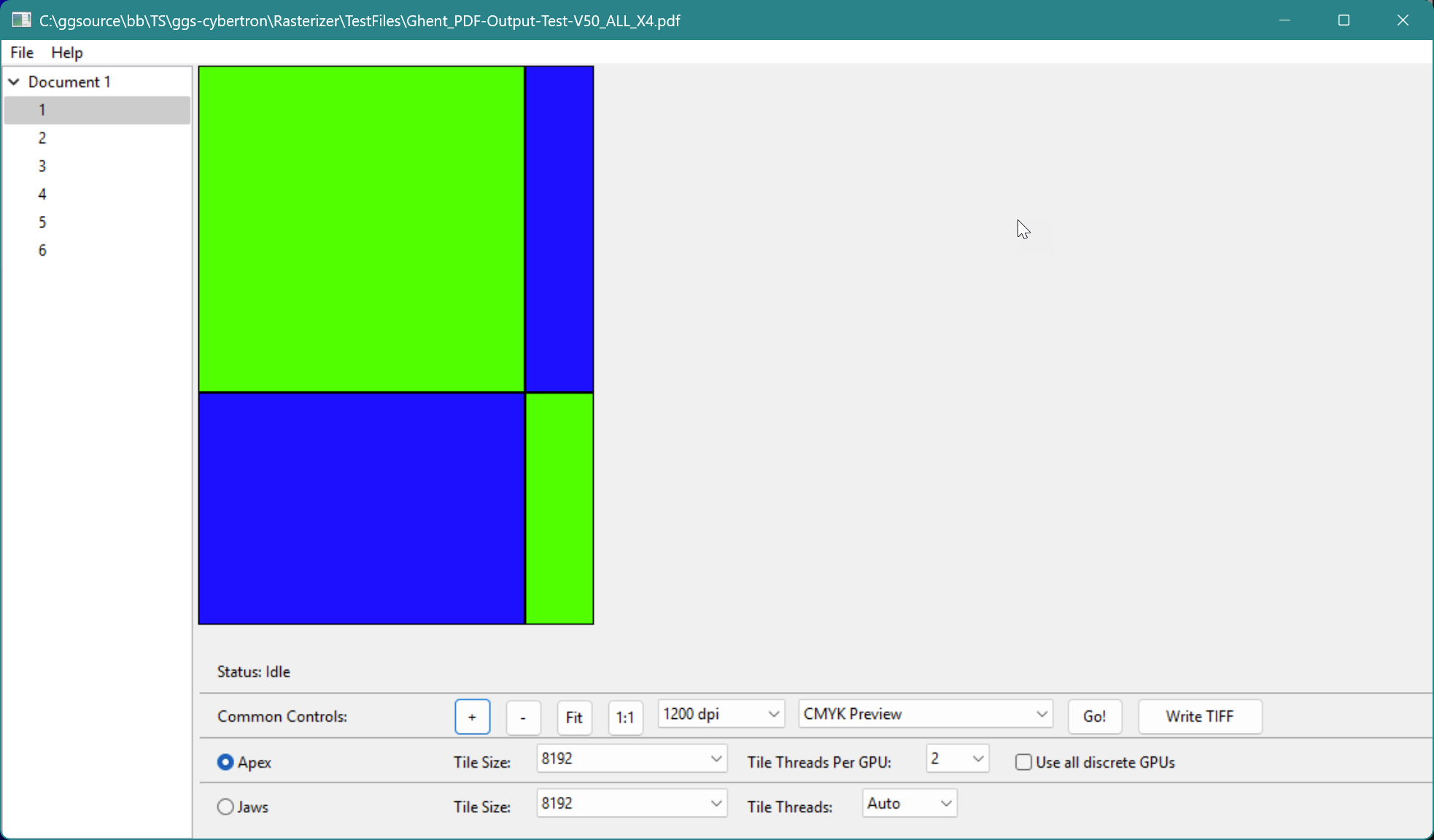1434x840 pixels.
Task: Click the zoom in plus button
Action: [472, 717]
